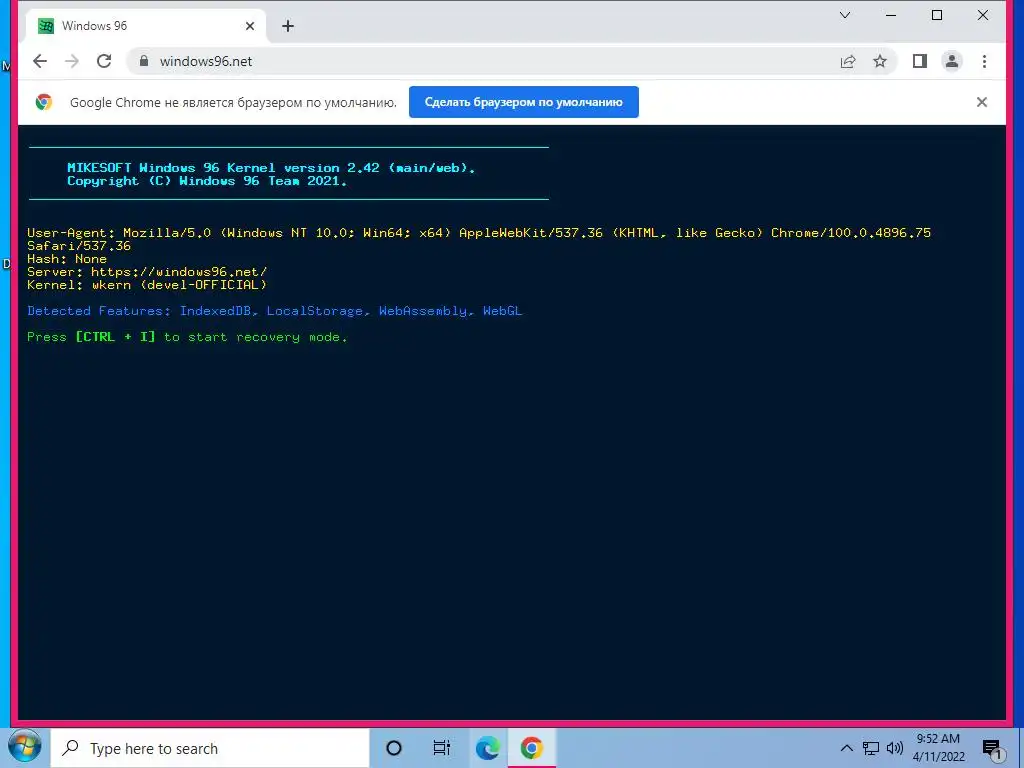1024x768 pixels.
Task: Go back using the browser back arrow
Action: (x=40, y=61)
